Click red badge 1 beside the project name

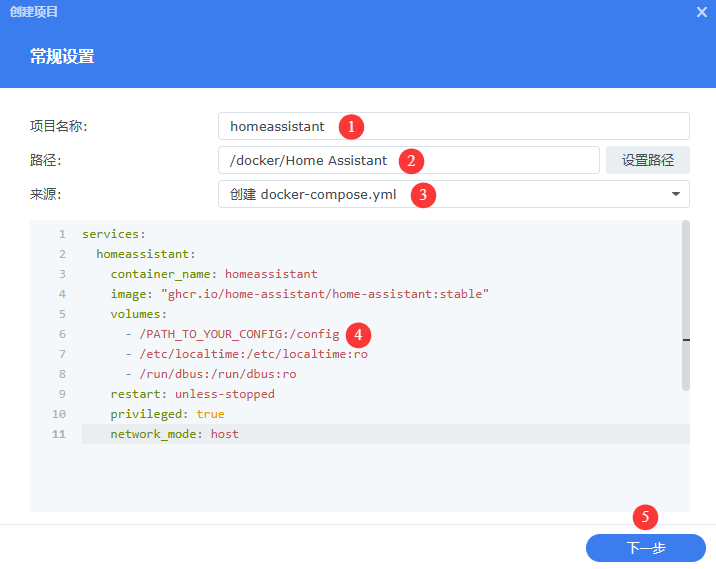[350, 127]
